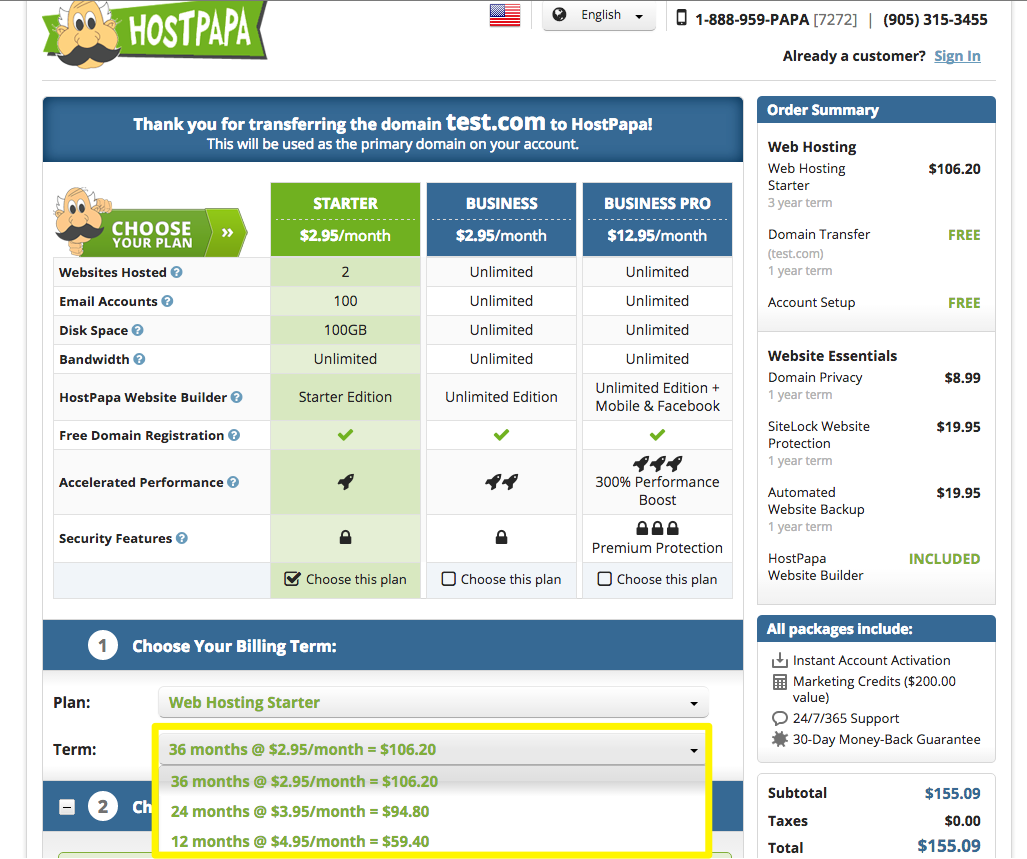Click the test.com domain name in banner

coord(495,122)
